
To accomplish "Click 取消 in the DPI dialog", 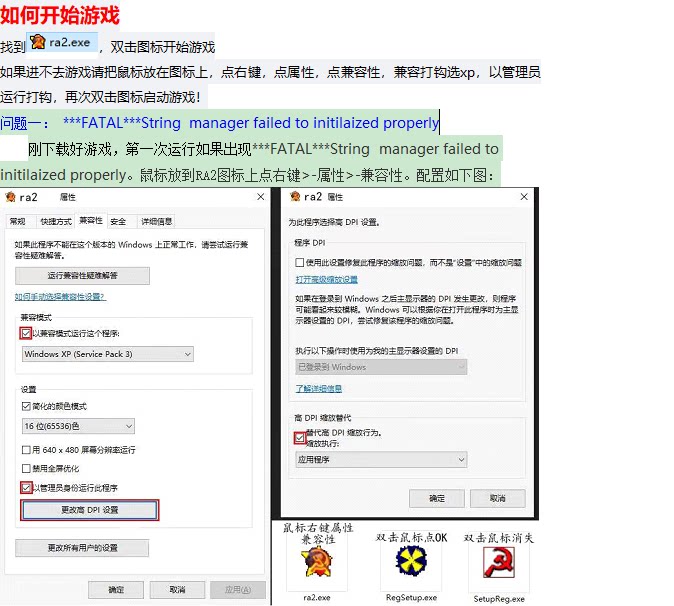I will click(x=497, y=499).
